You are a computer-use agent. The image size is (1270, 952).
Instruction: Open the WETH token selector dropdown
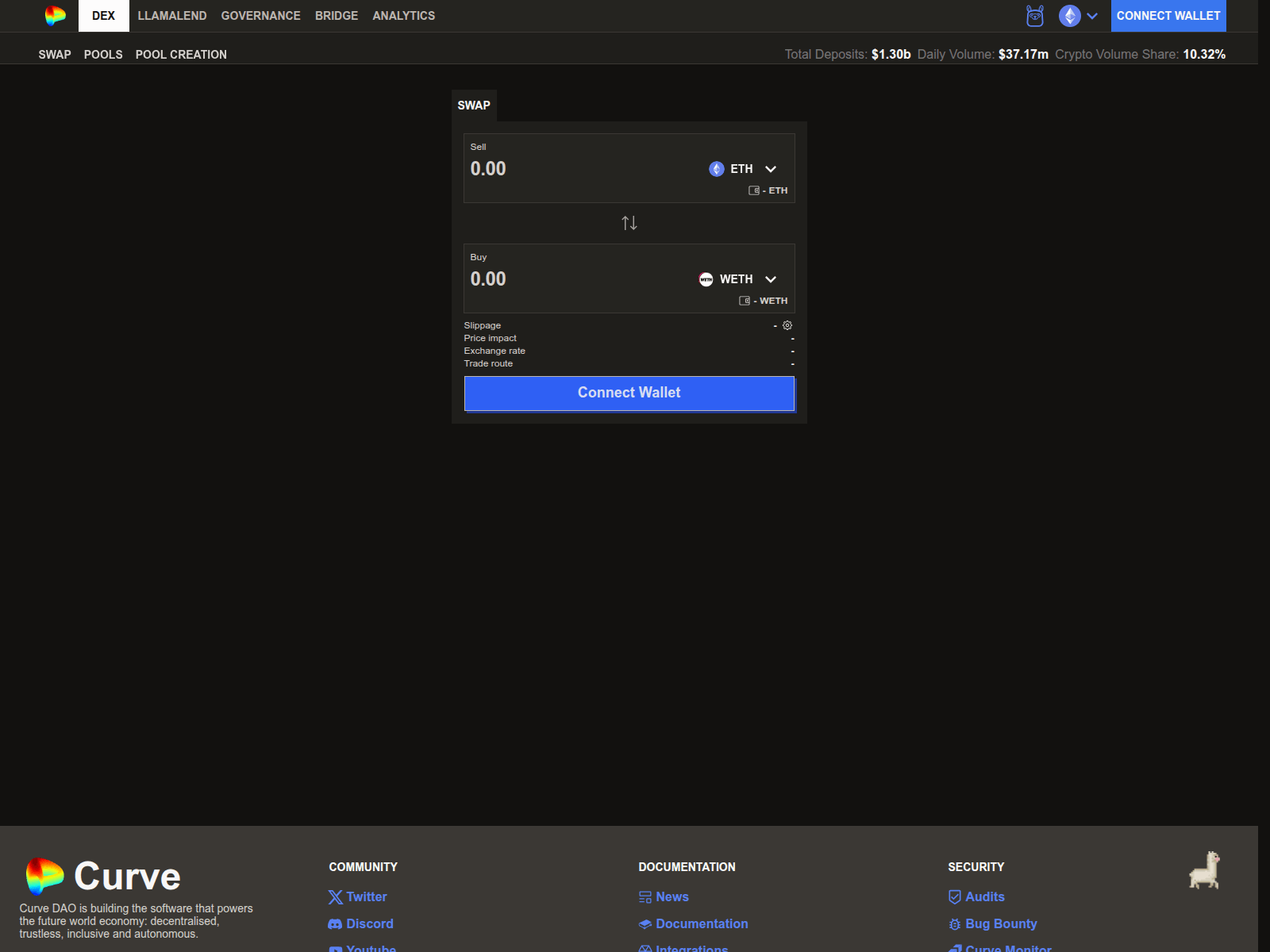coord(738,279)
